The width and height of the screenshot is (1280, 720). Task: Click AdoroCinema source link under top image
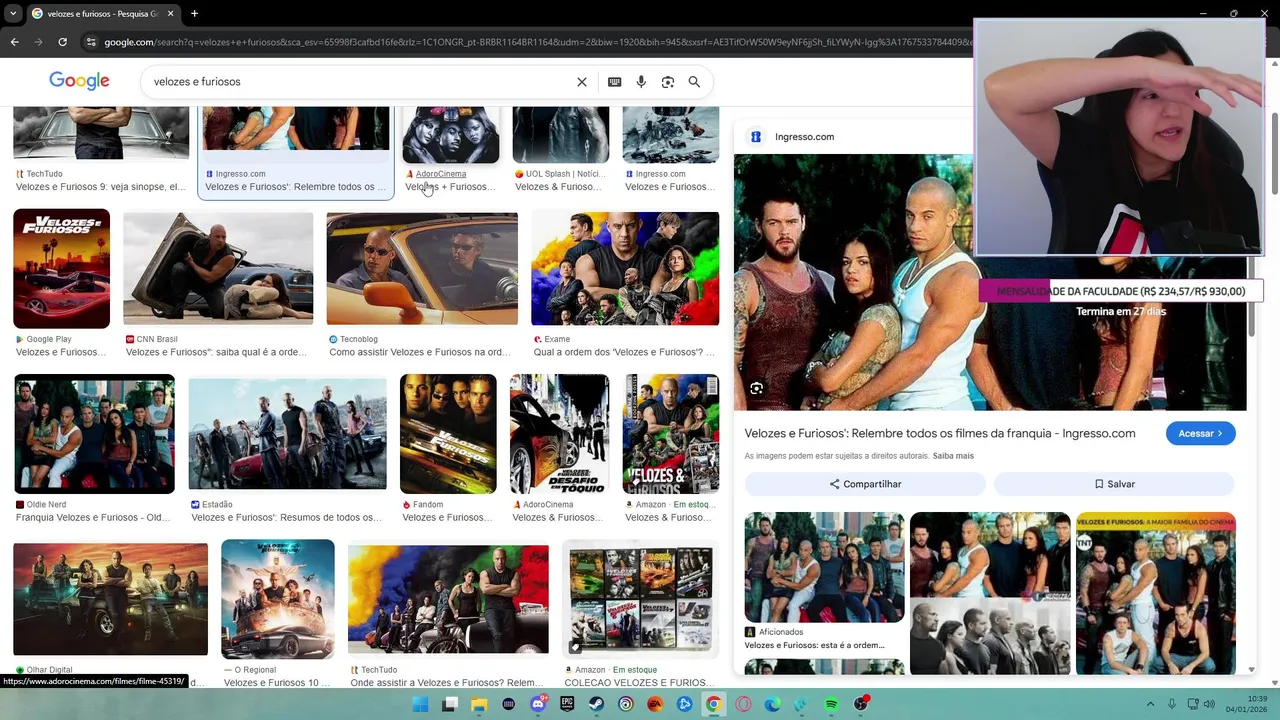pos(440,174)
